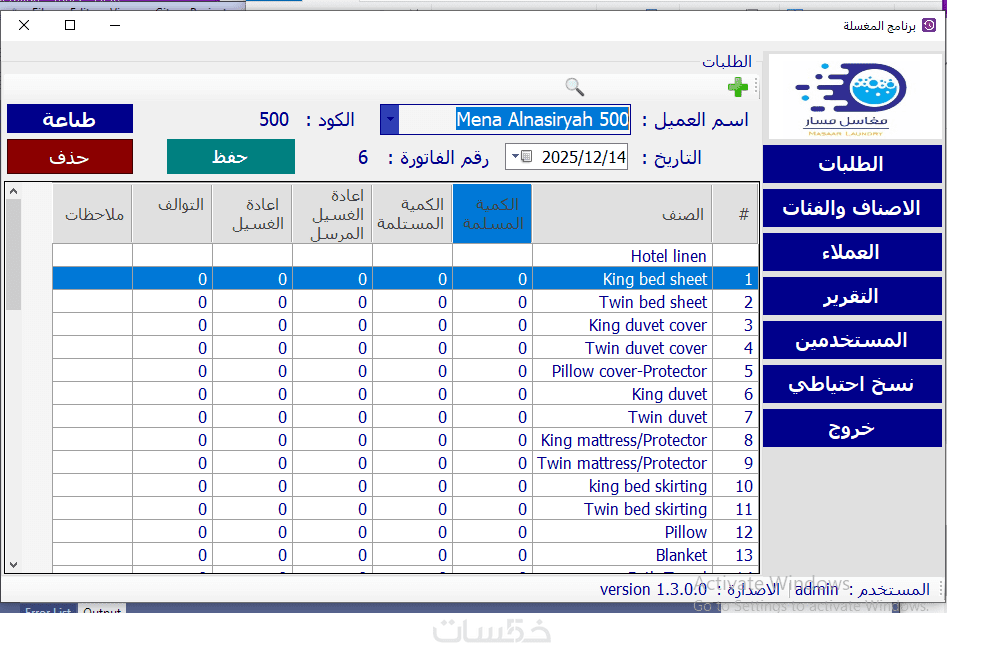Screen dimensions: 984x656
Task: Select the Twin mattress/Protector row
Action: click(x=405, y=463)
